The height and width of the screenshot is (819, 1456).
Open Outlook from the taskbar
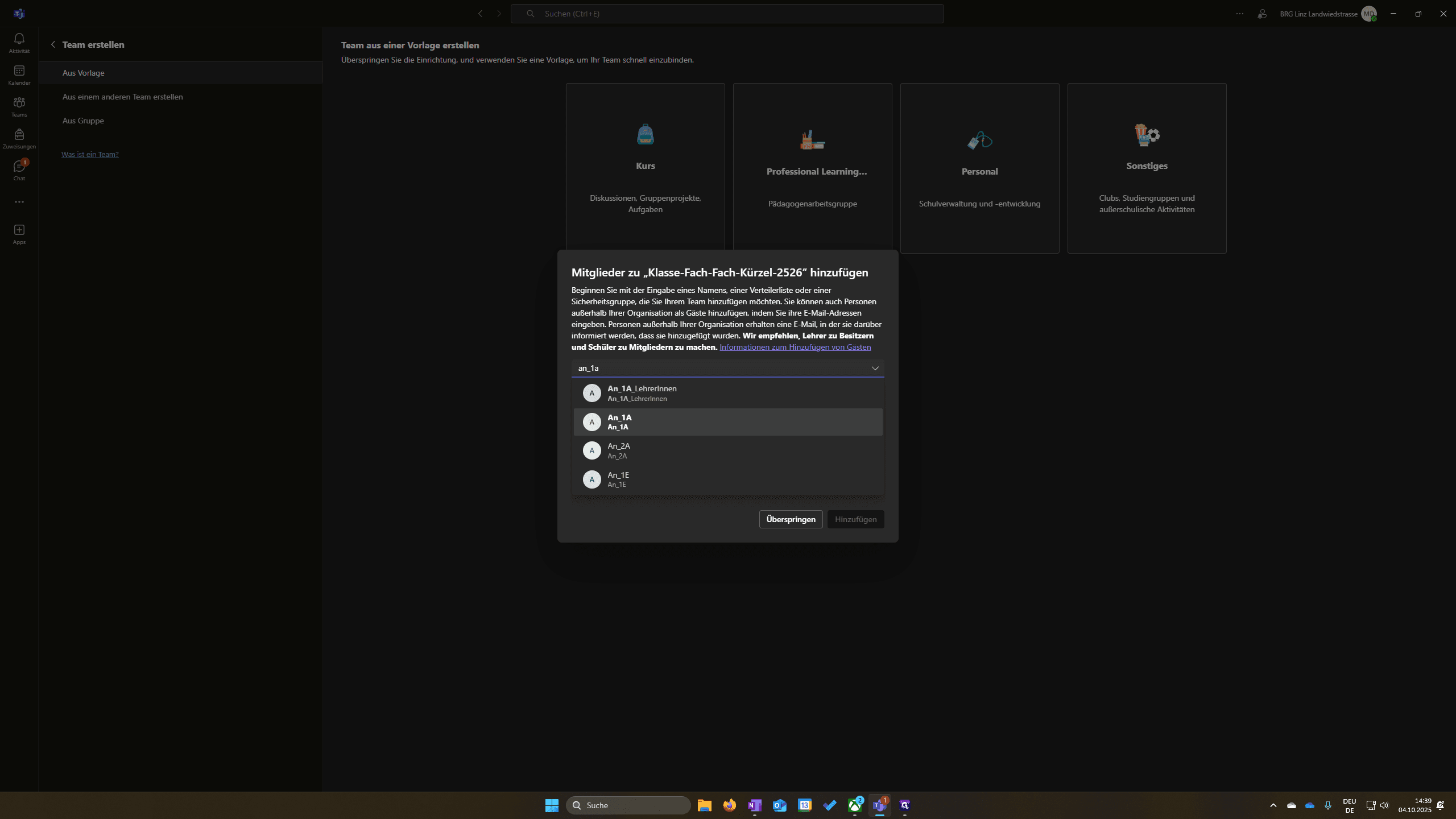(780, 805)
